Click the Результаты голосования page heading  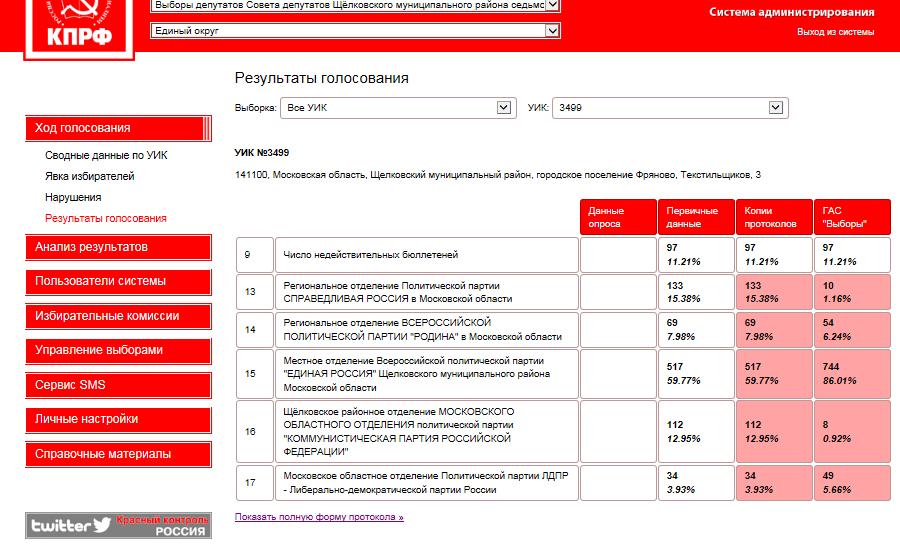tap(321, 78)
